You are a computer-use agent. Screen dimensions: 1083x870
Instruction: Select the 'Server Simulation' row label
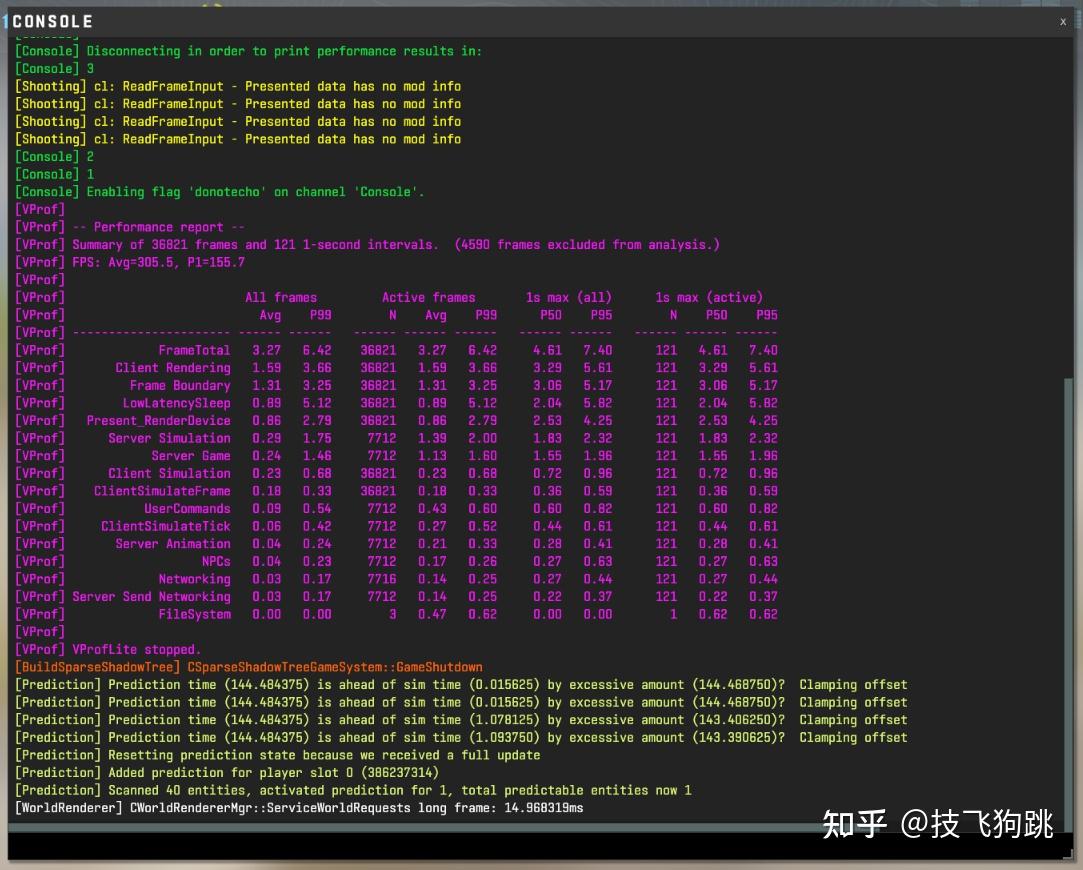(169, 438)
